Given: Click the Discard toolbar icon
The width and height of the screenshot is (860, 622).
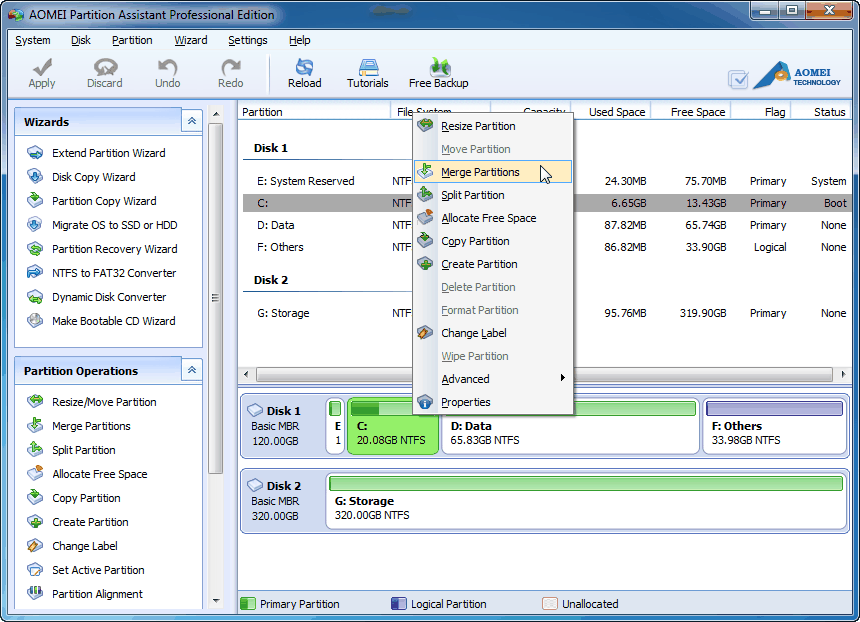Looking at the screenshot, I should [x=104, y=72].
